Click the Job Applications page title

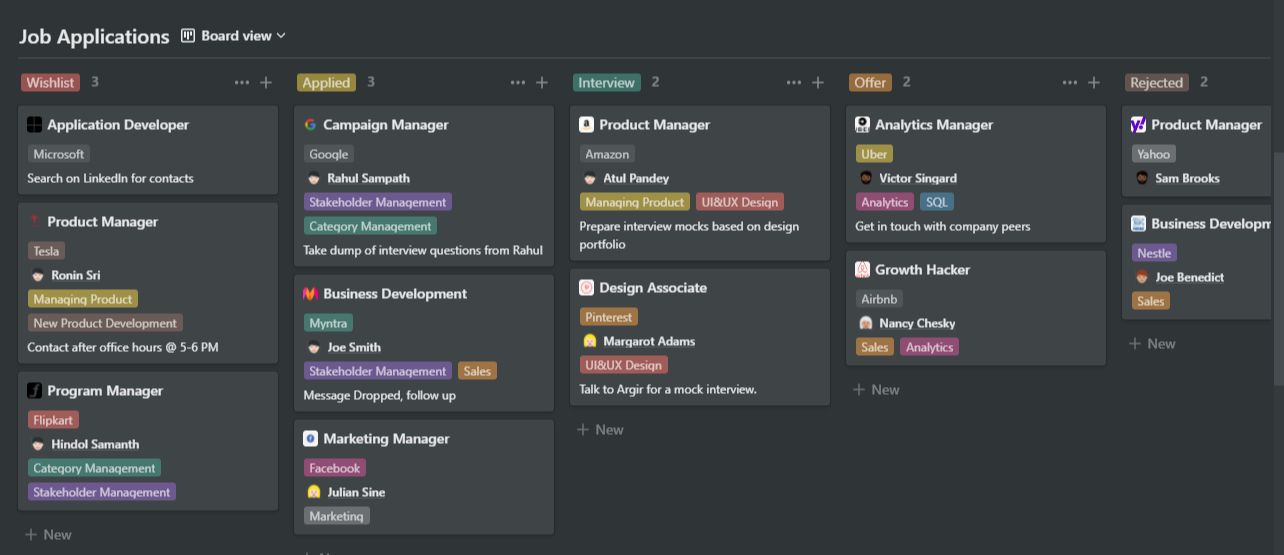click(x=94, y=37)
